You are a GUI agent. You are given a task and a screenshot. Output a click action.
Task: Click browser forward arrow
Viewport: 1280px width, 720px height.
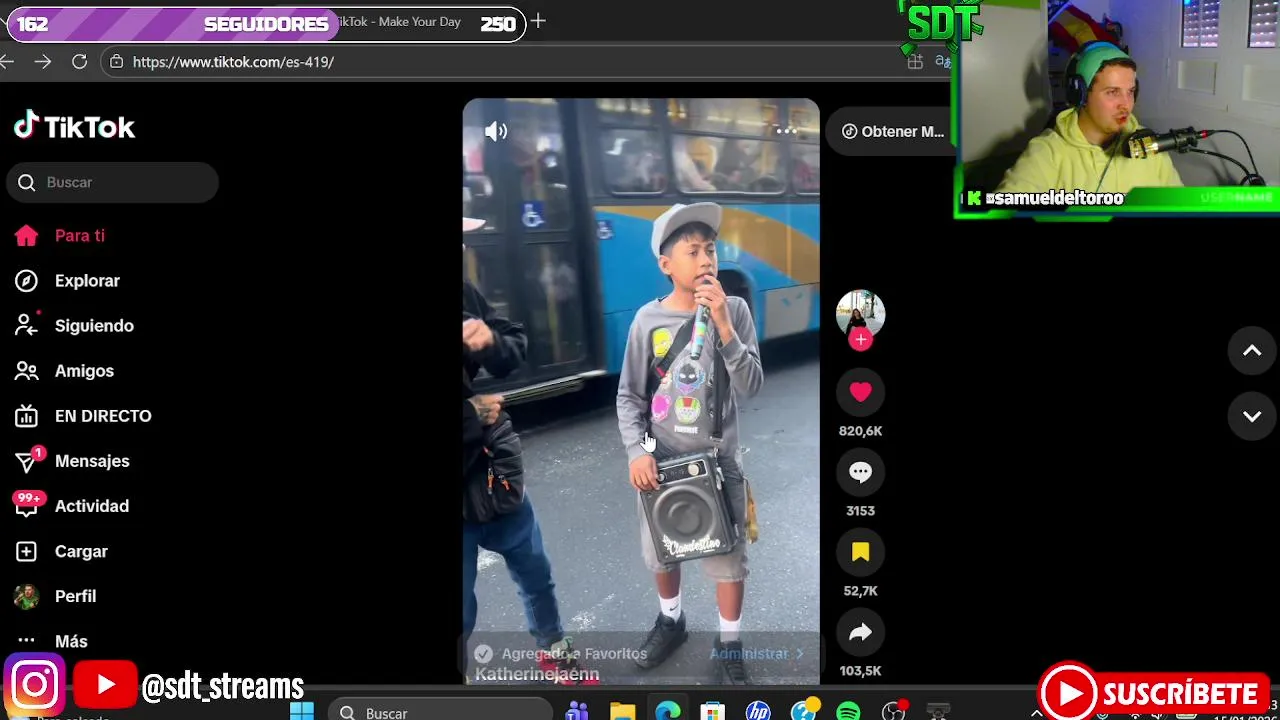click(x=42, y=62)
